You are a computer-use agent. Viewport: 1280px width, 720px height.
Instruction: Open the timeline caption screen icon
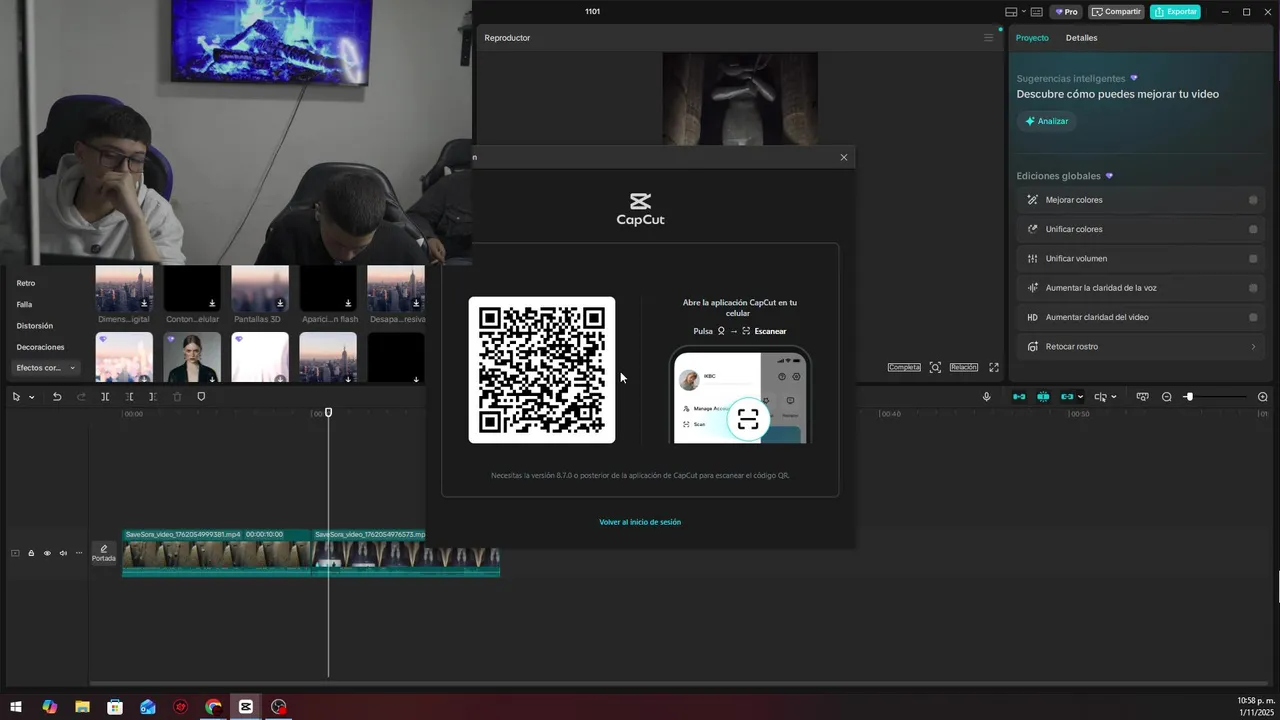pos(1142,397)
